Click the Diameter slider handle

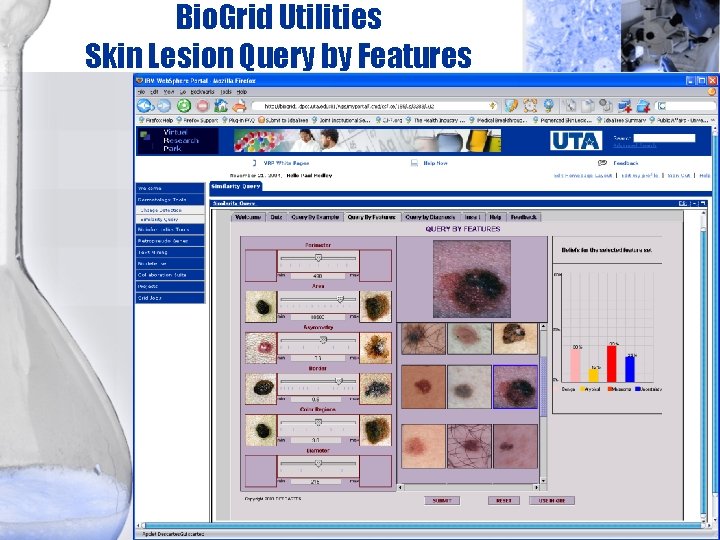coord(318,463)
